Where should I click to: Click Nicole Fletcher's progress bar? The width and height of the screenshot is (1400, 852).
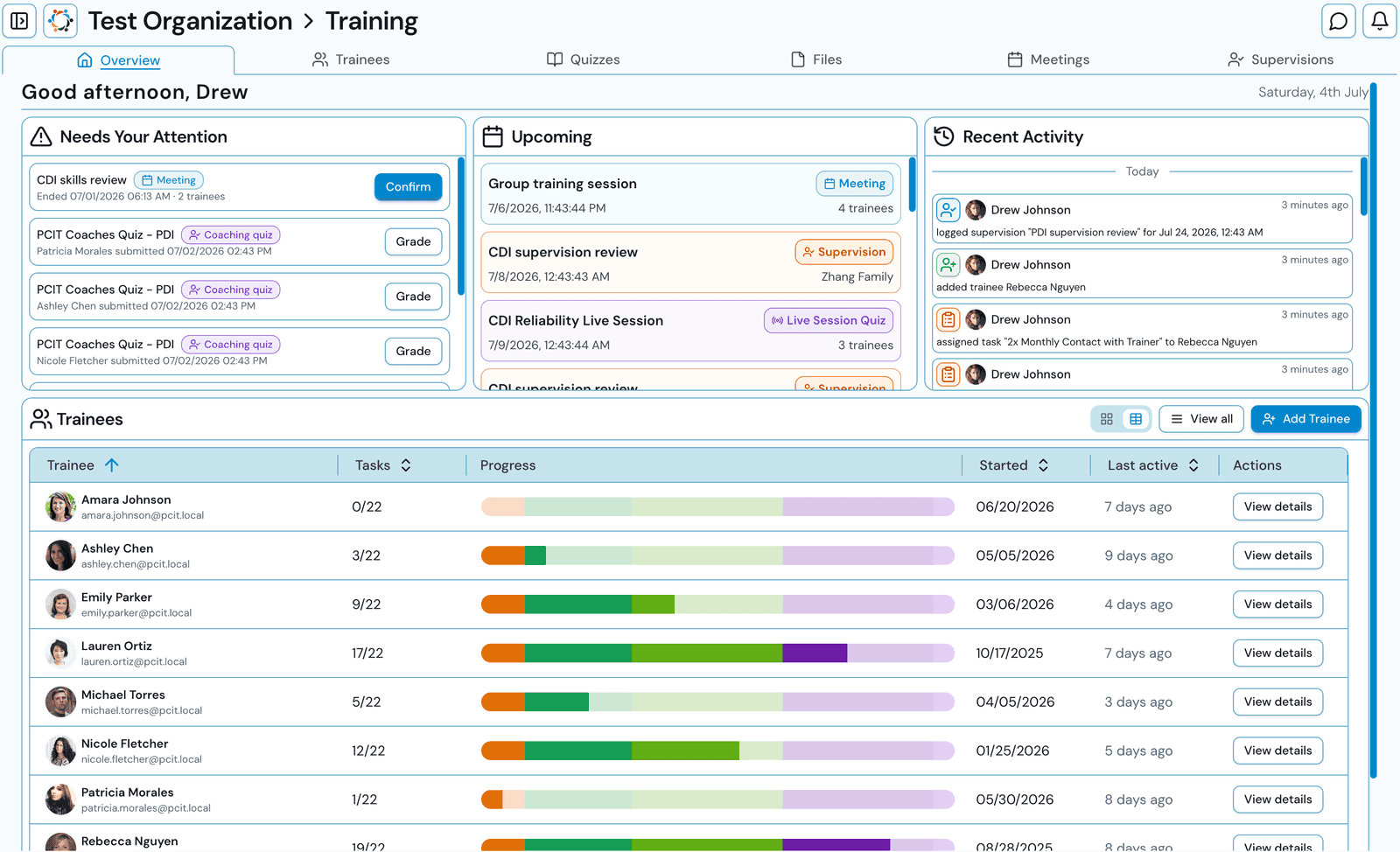pos(717,751)
